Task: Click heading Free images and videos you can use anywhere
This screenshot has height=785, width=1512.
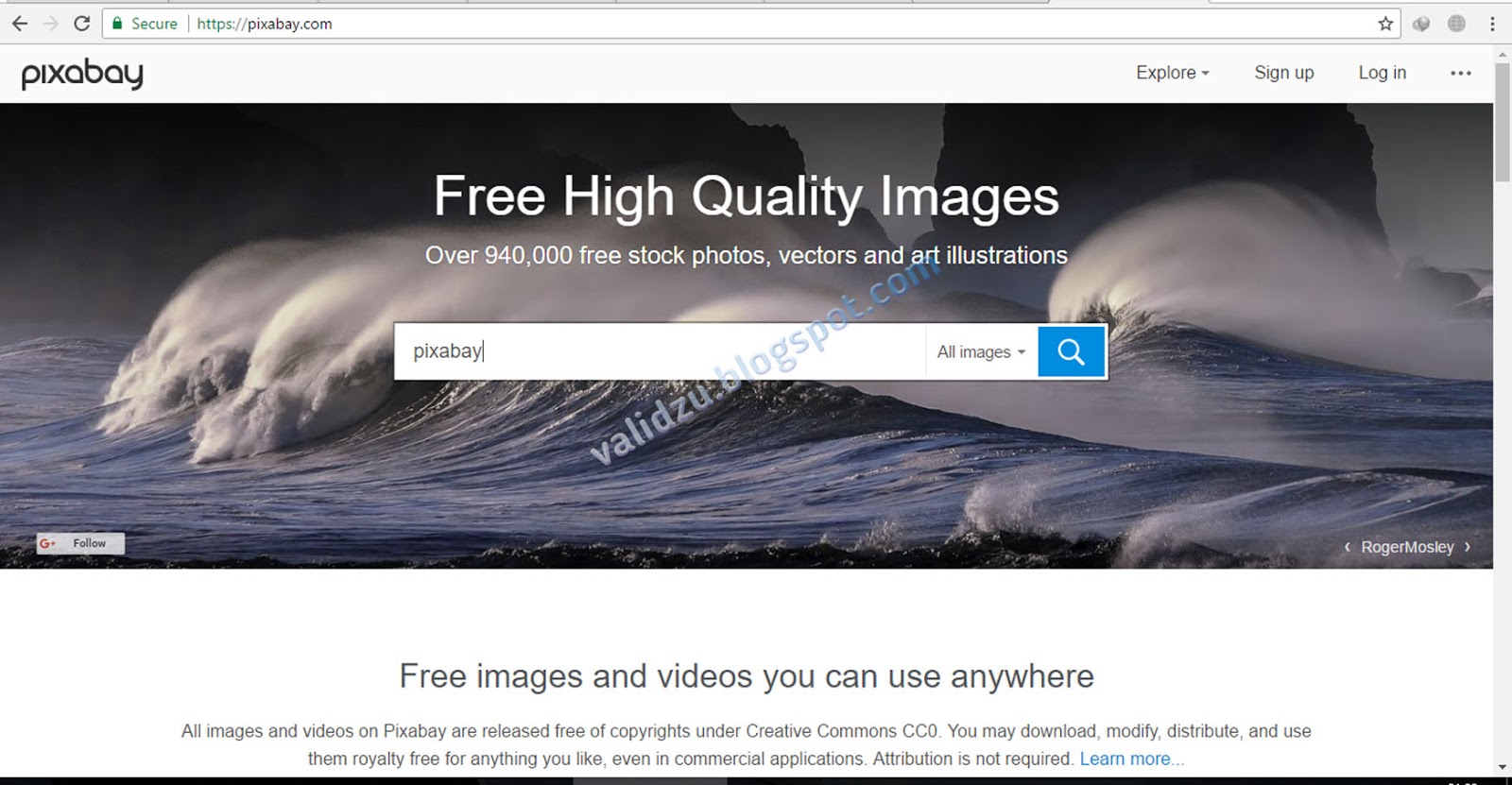Action: pos(747,676)
